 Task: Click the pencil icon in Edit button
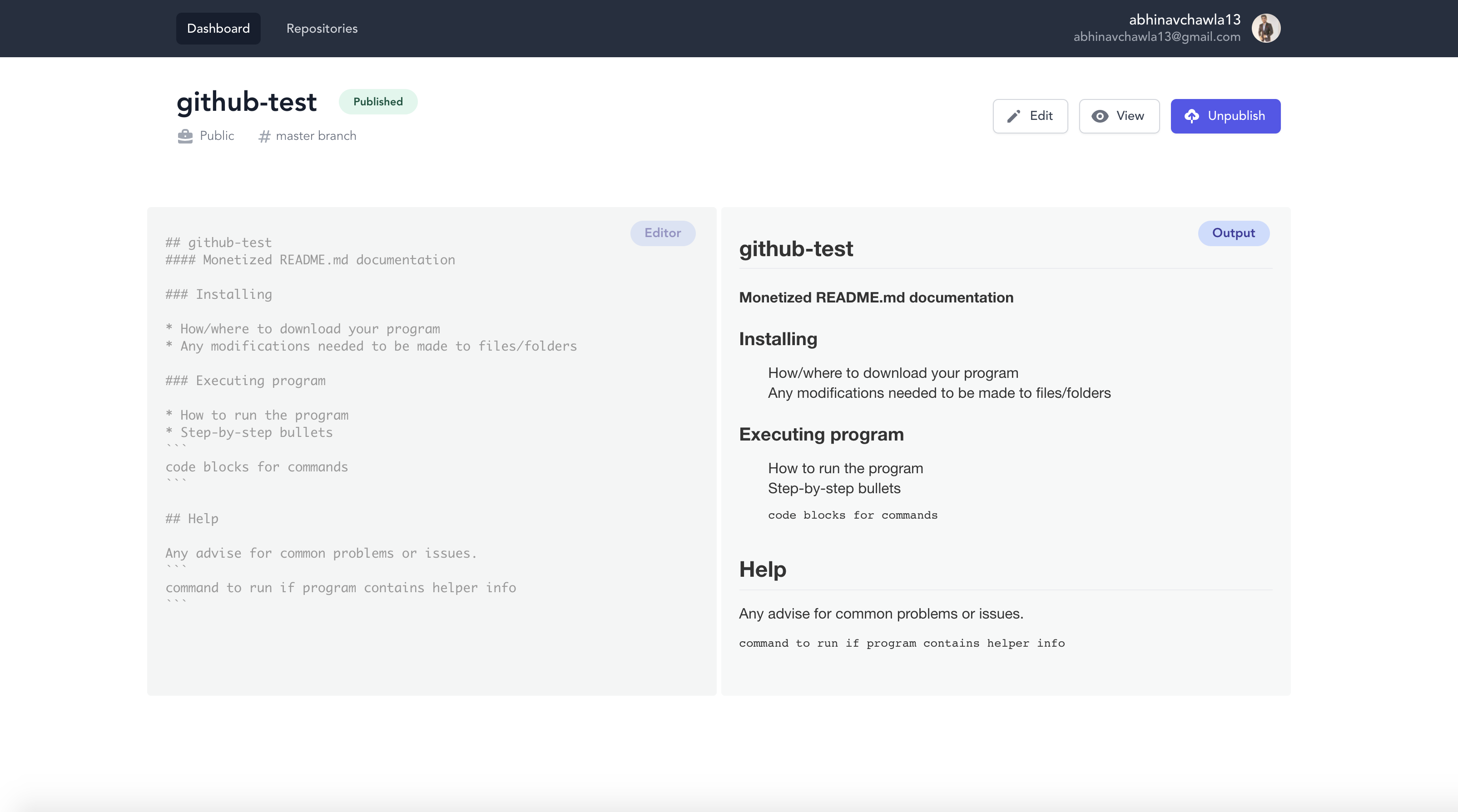pyautogui.click(x=1013, y=116)
